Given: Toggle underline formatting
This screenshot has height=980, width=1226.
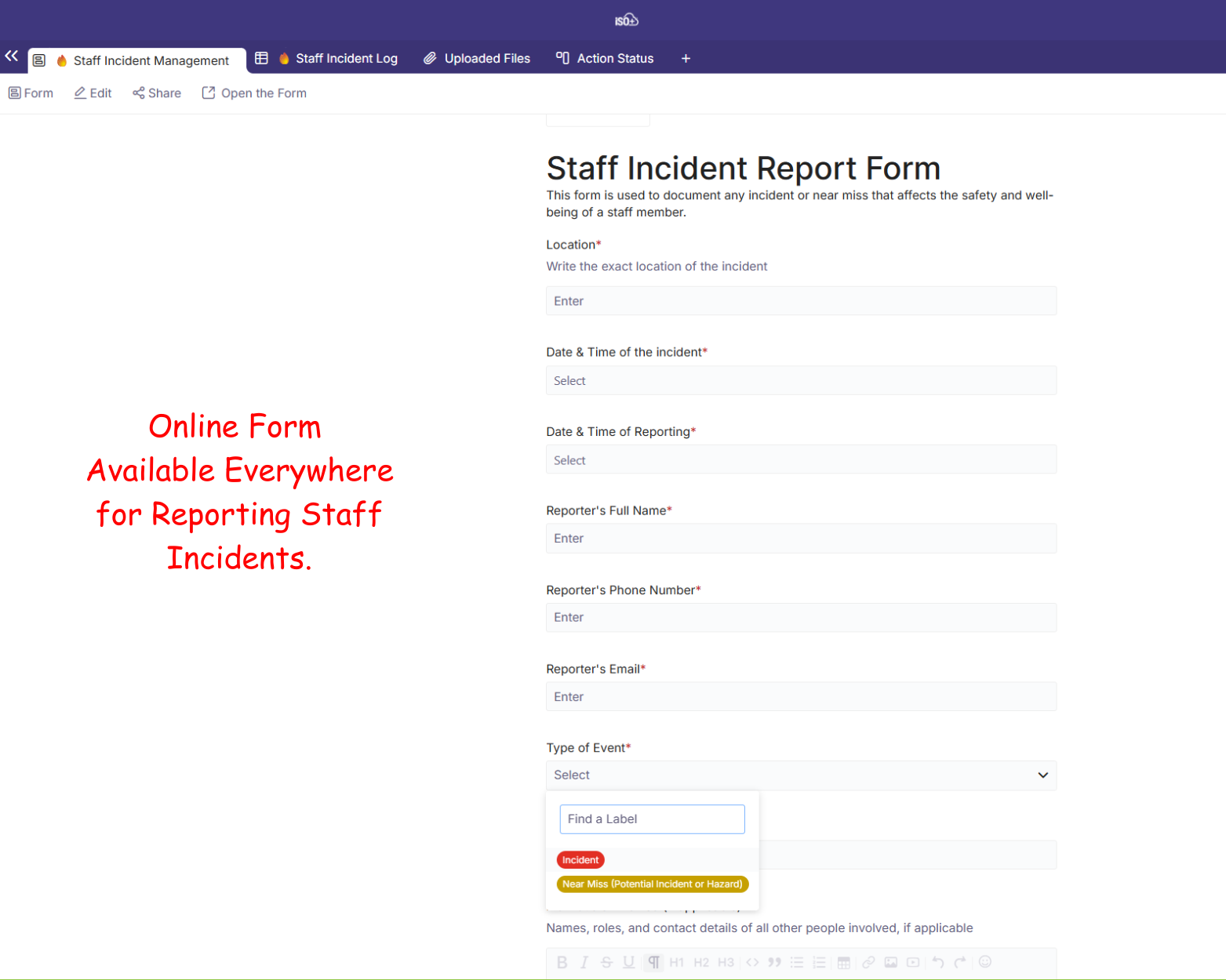Looking at the screenshot, I should pyautogui.click(x=628, y=962).
